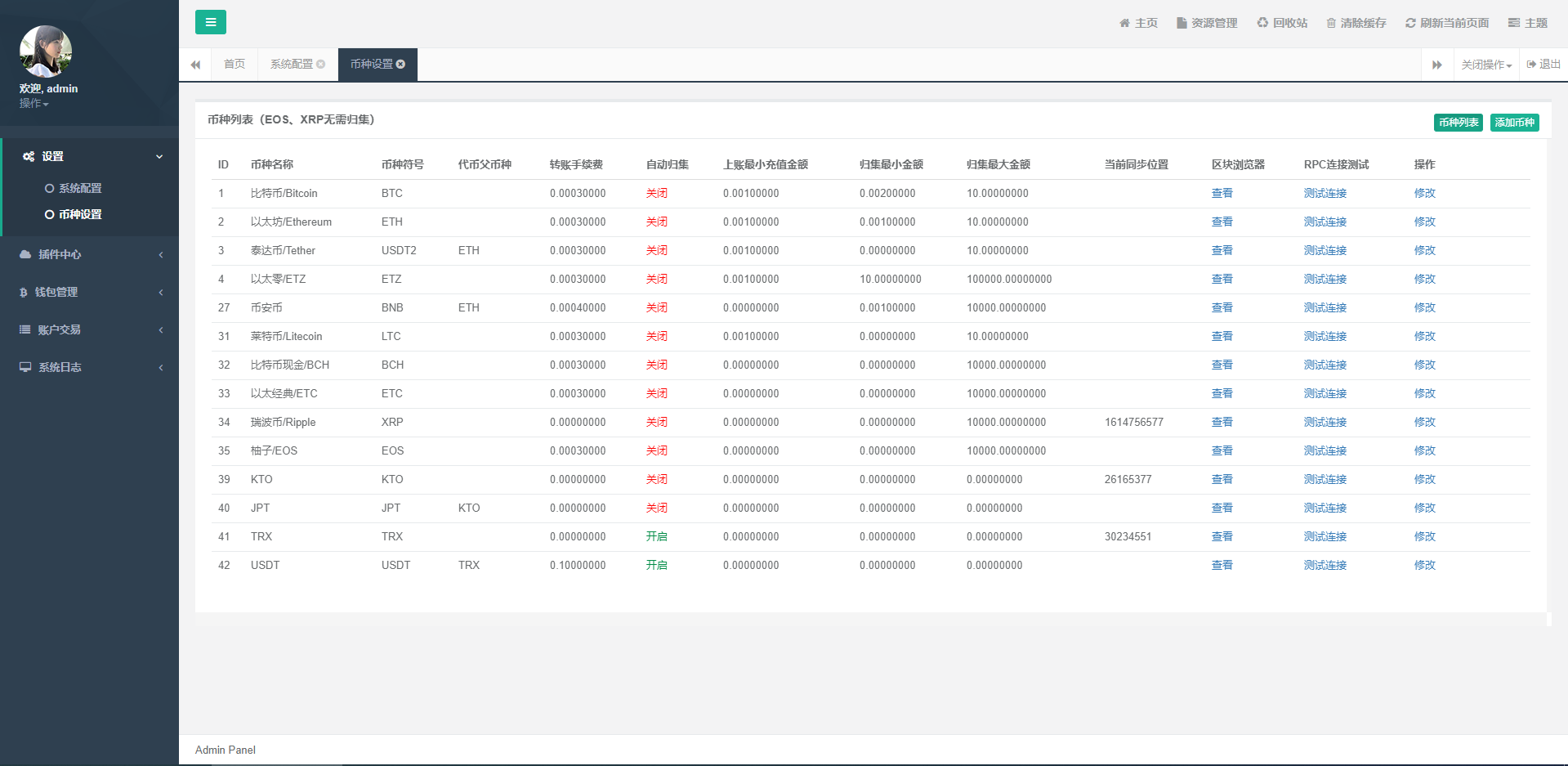Close the 系统配置 tab using its X
The width and height of the screenshot is (1568, 766).
pyautogui.click(x=321, y=65)
